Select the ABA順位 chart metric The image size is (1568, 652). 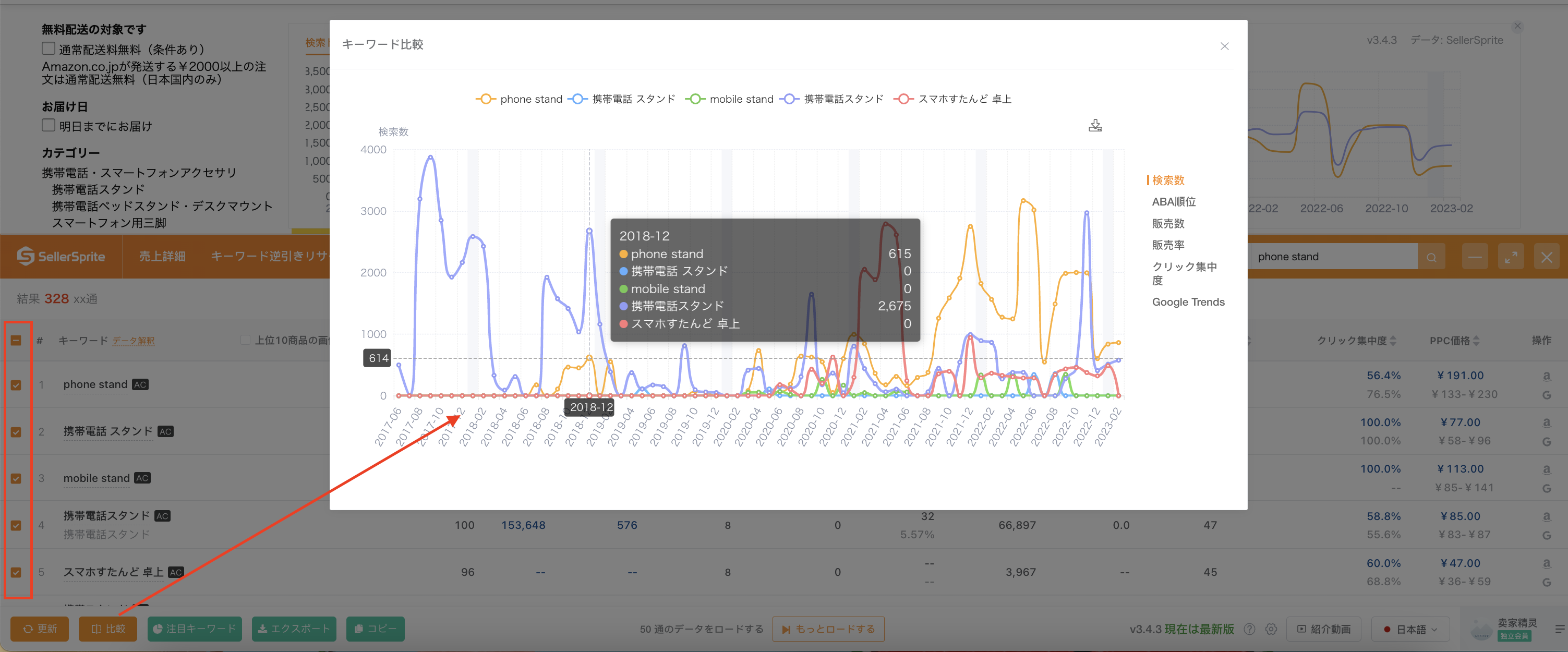1174,201
